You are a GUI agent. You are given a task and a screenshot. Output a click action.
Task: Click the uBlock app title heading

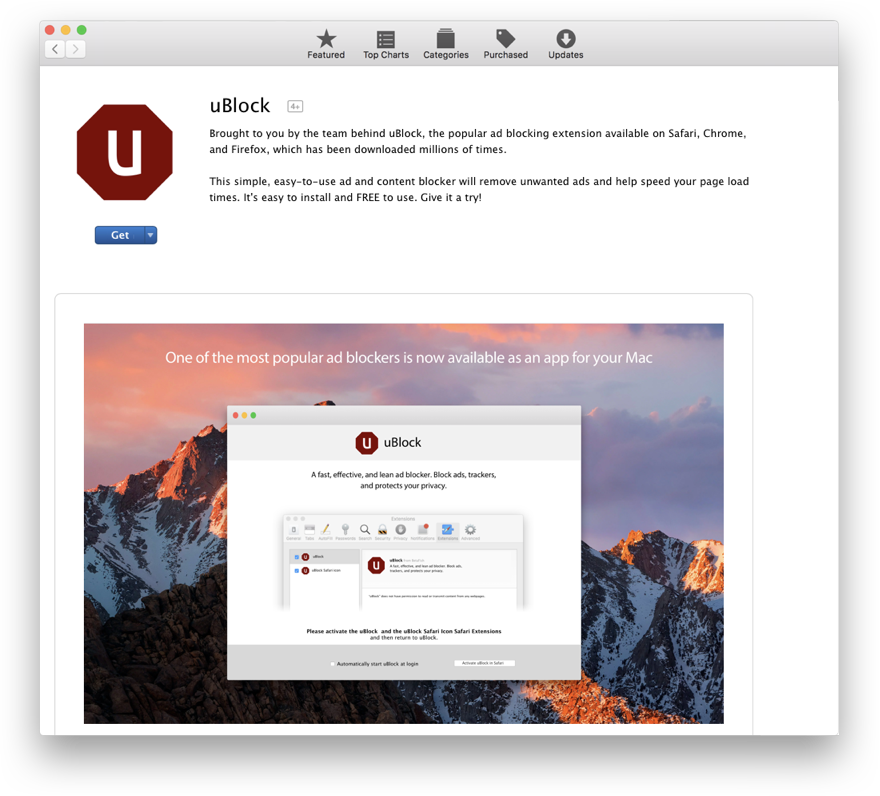(240, 106)
